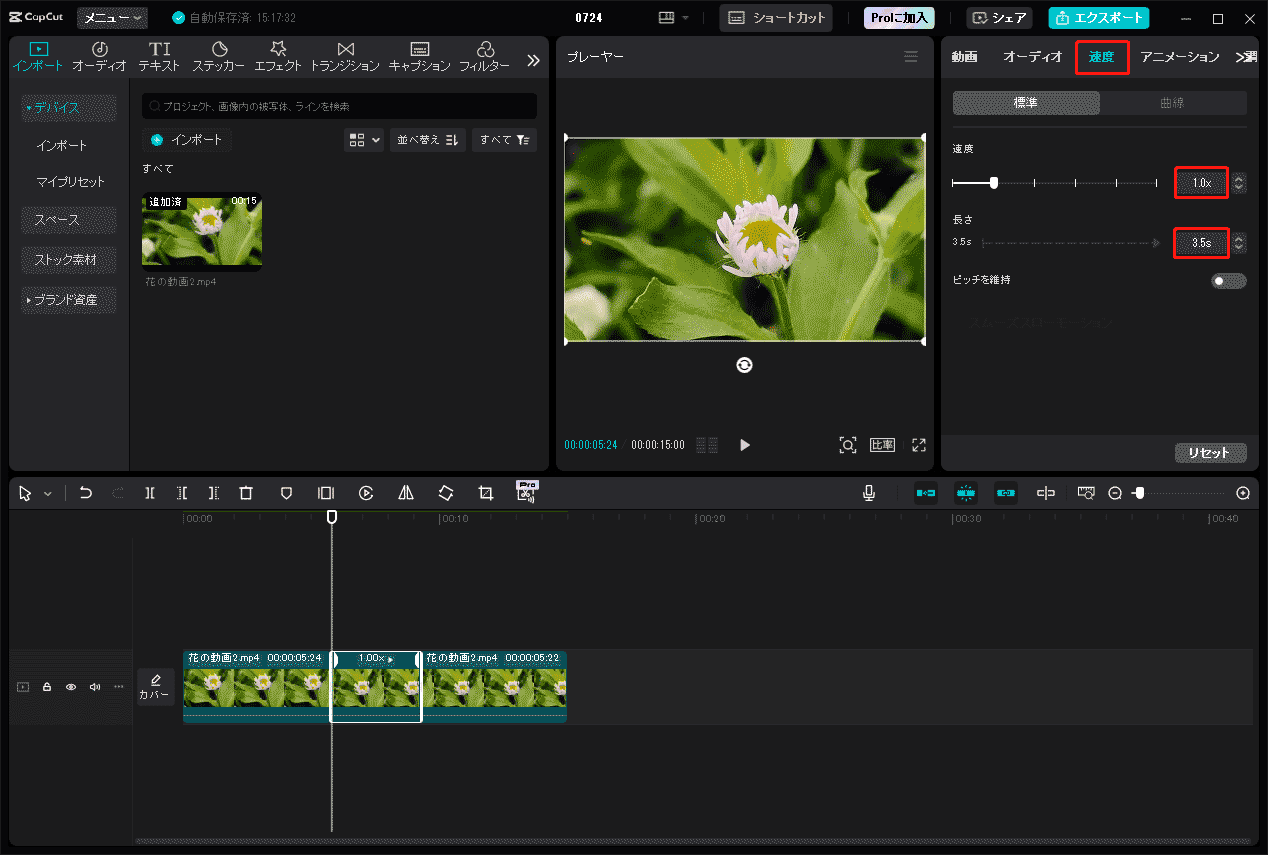Viewport: 1268px width, 855px height.
Task: Record voiceover with the microphone icon
Action: (869, 493)
